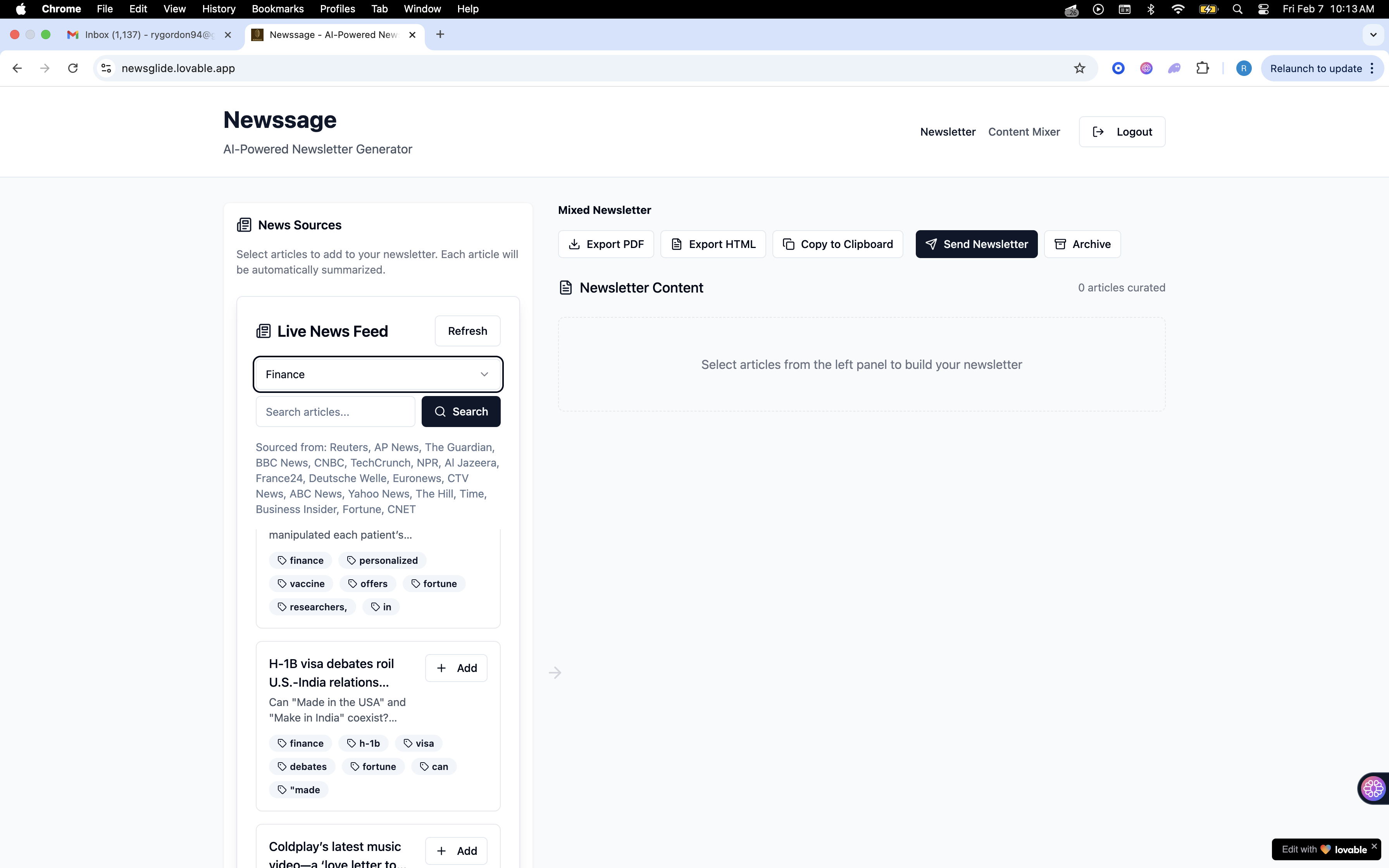
Task: Click the vaccine tag
Action: (301, 584)
